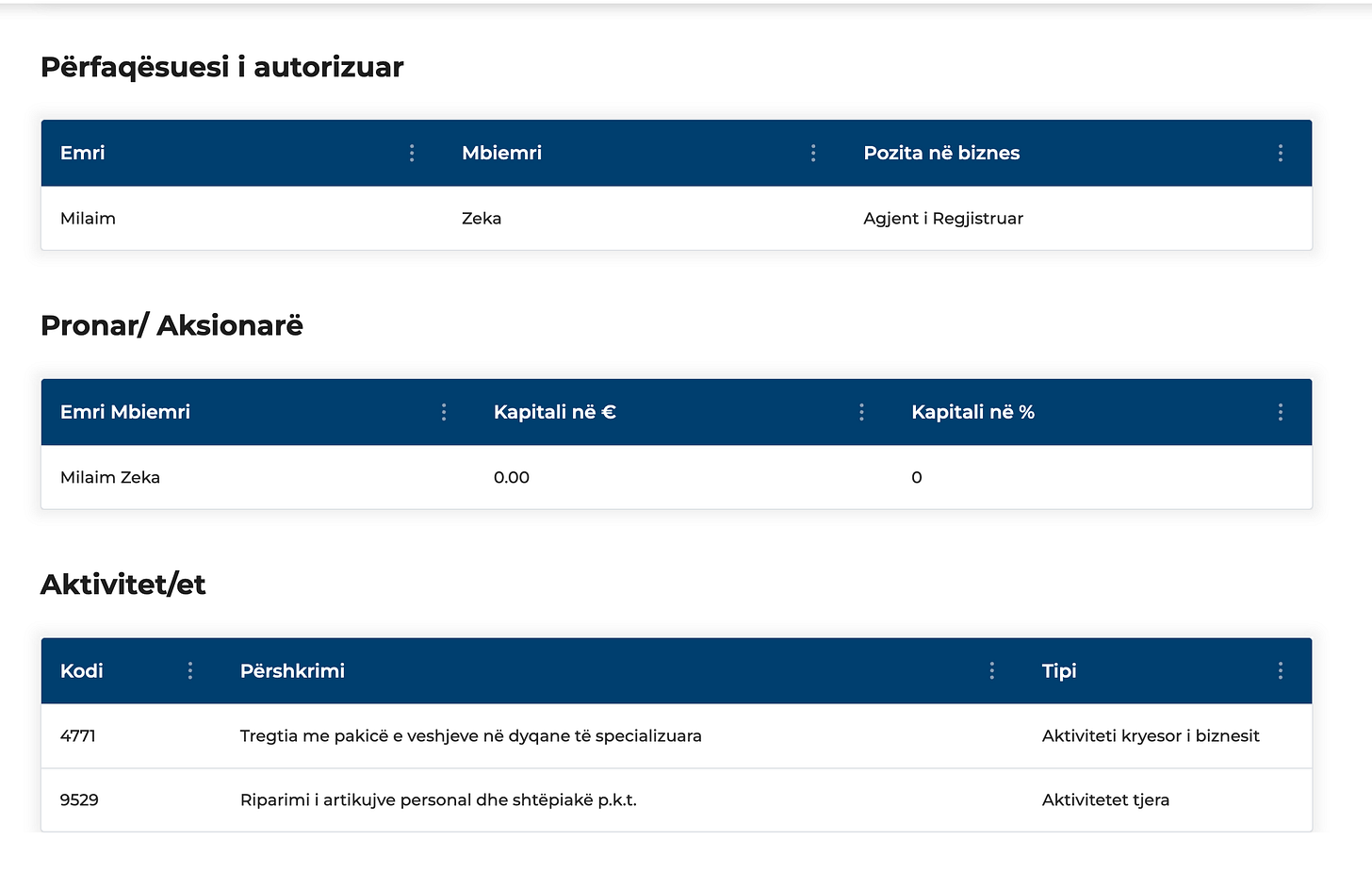Sort by the Emri column header

pyautogui.click(x=83, y=153)
